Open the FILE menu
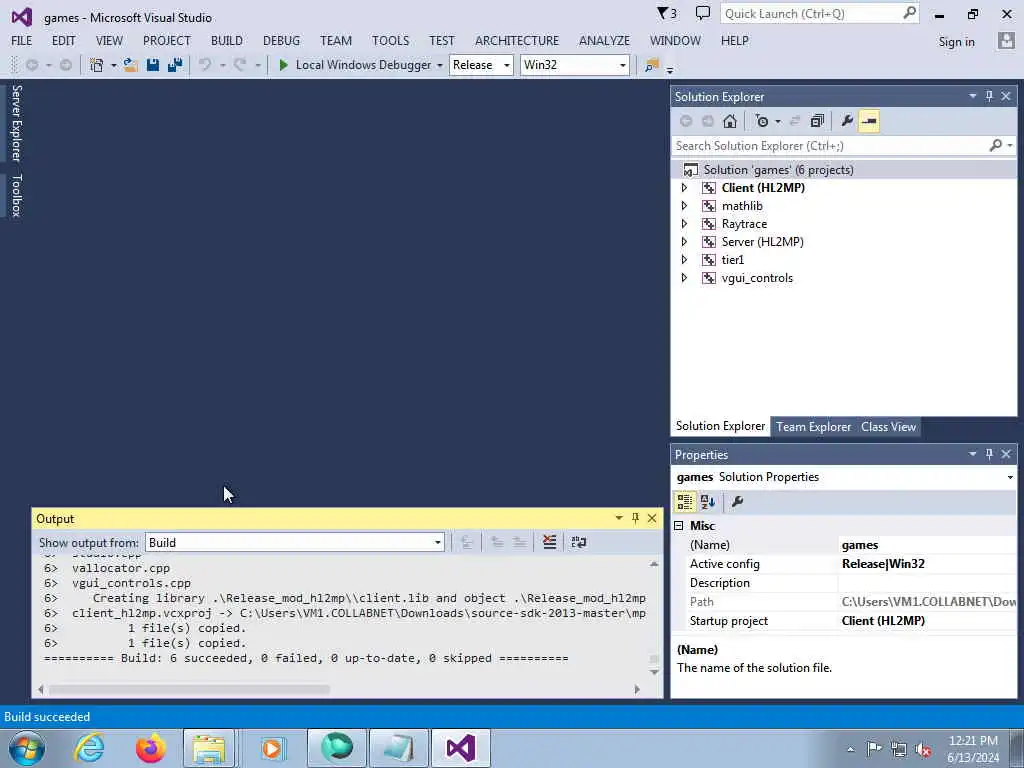The height and width of the screenshot is (768, 1024). click(22, 40)
